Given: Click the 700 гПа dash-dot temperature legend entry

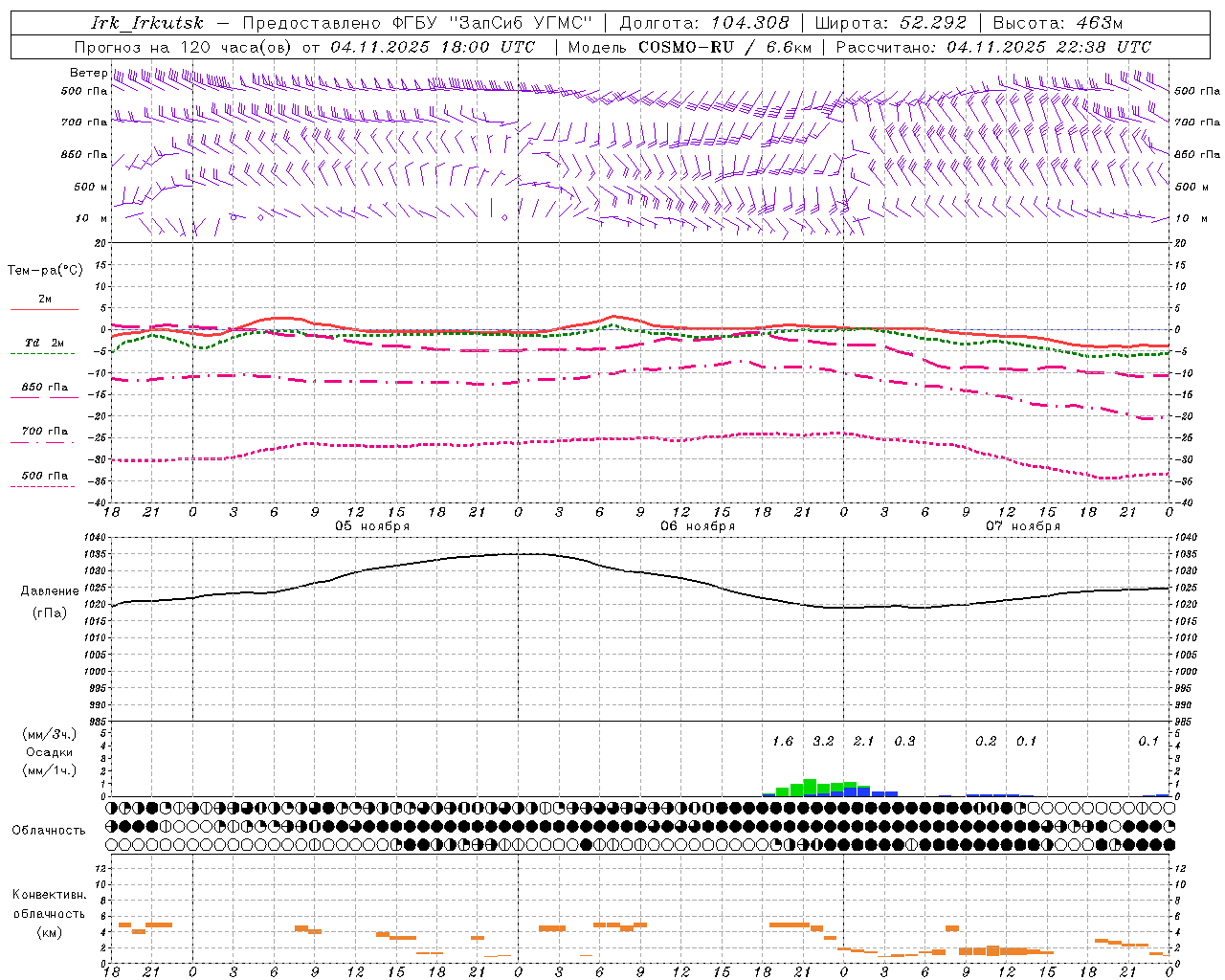Looking at the screenshot, I should 44,434.
